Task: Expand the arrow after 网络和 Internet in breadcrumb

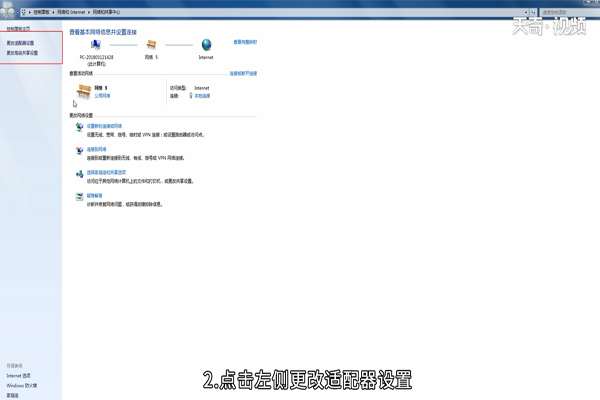Action: 89,12
